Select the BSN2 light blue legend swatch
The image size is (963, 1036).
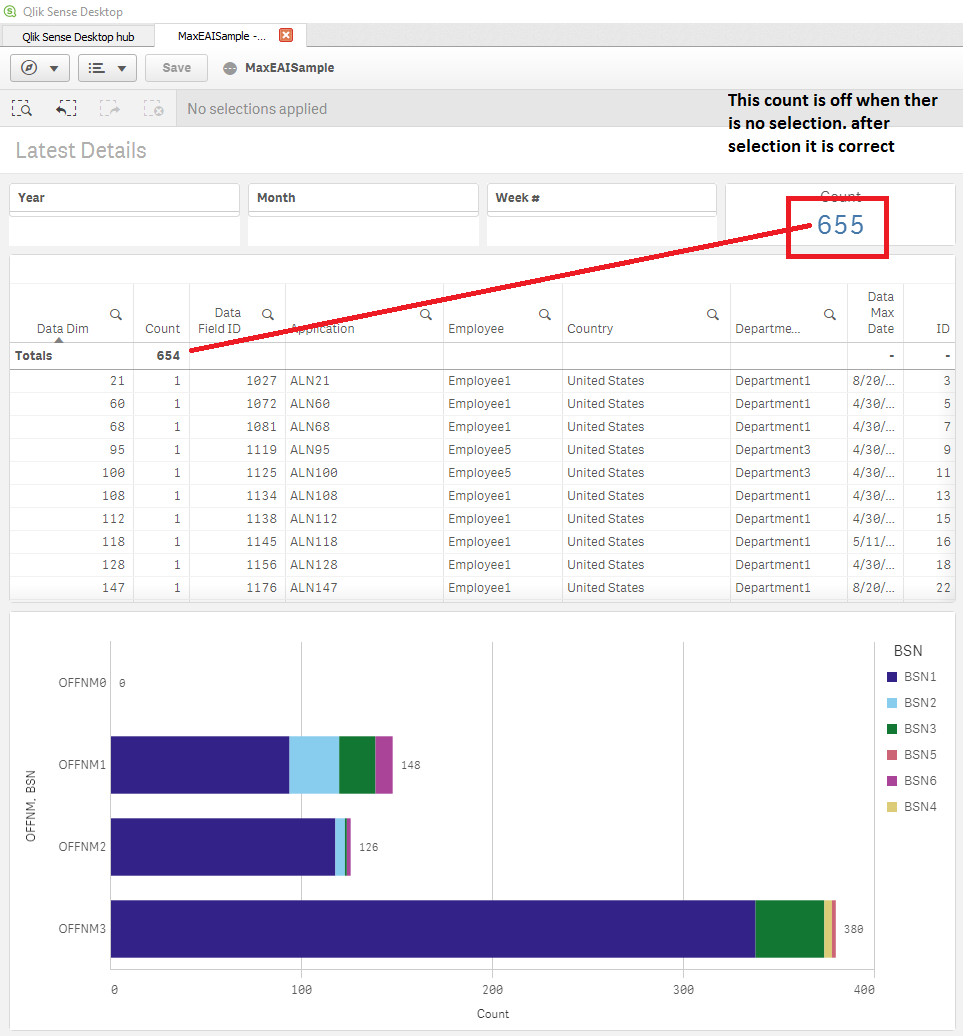point(892,703)
